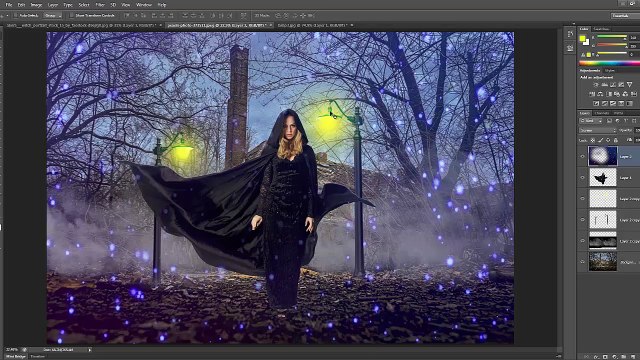Adjust the G color slider
This screenshot has height=360, width=640.
tap(612, 45)
